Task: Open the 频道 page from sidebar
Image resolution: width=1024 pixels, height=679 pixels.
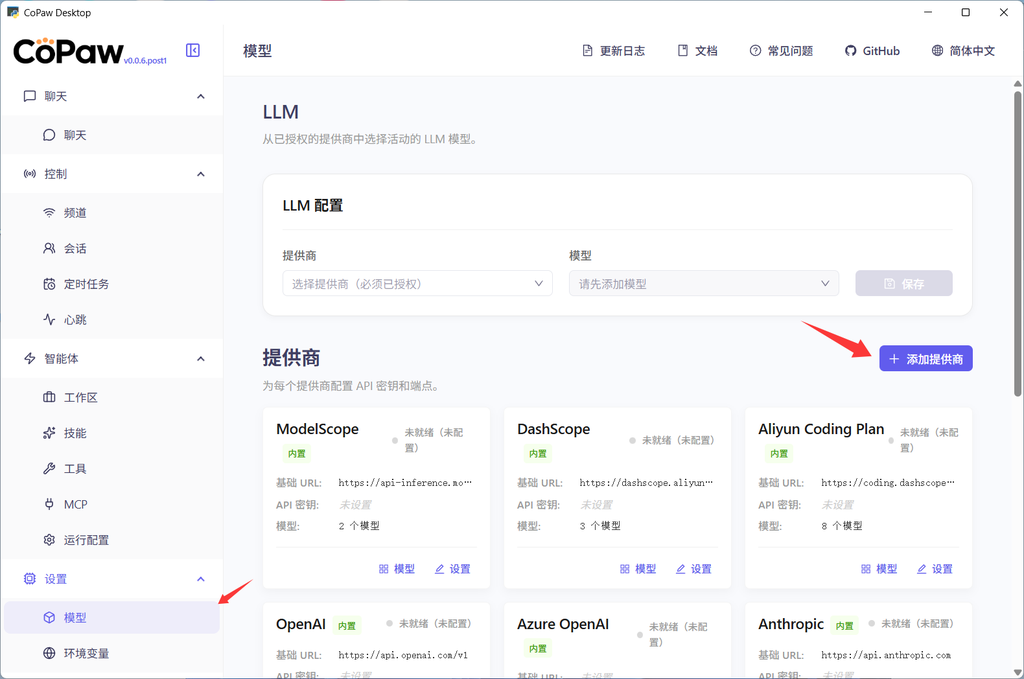Action: coord(112,213)
